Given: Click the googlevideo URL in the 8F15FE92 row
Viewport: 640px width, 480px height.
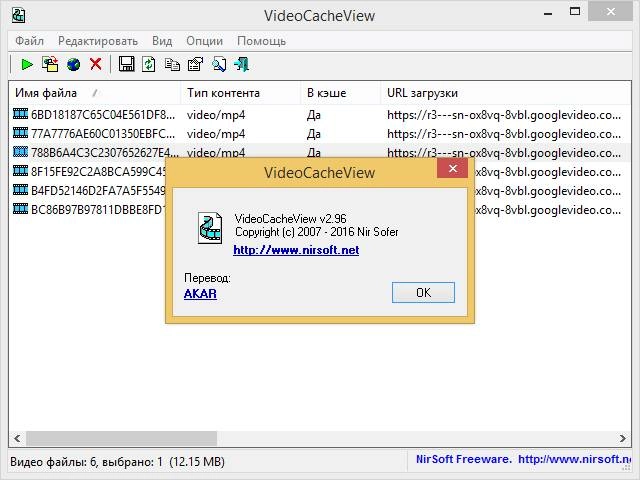Looking at the screenshot, I should (548, 172).
